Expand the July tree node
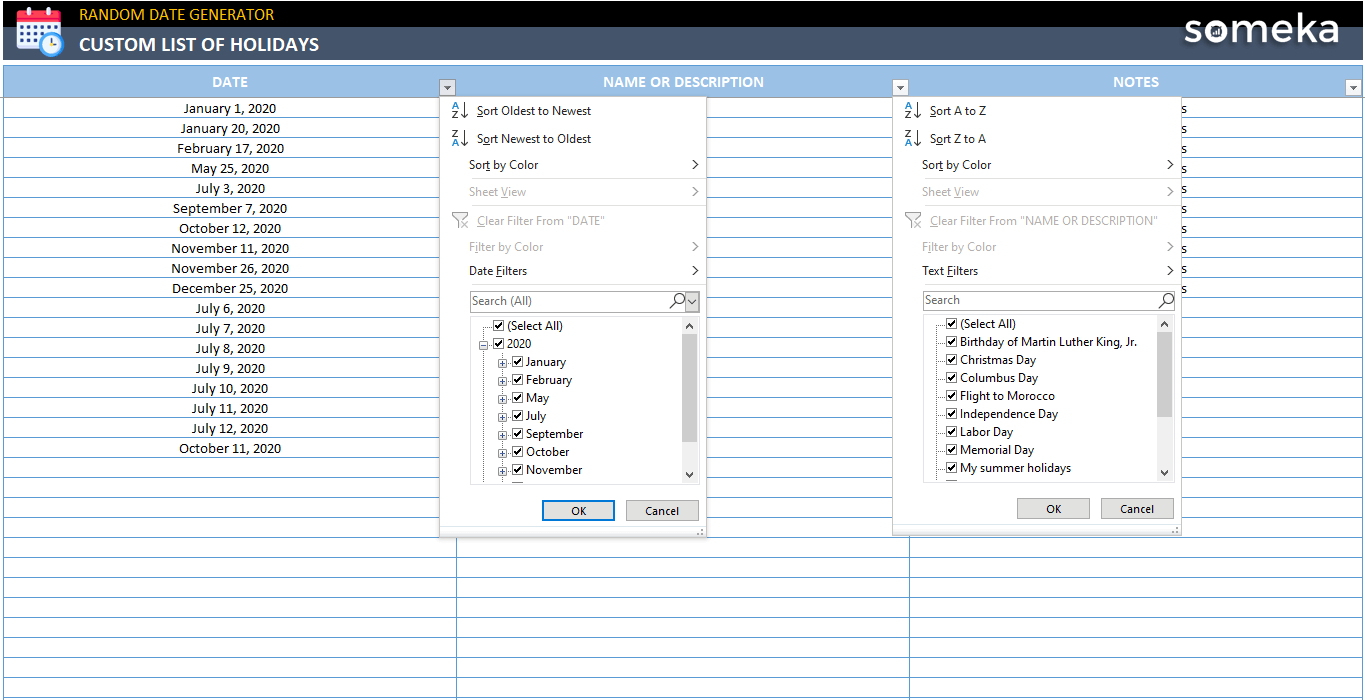1365x700 pixels. [x=503, y=417]
